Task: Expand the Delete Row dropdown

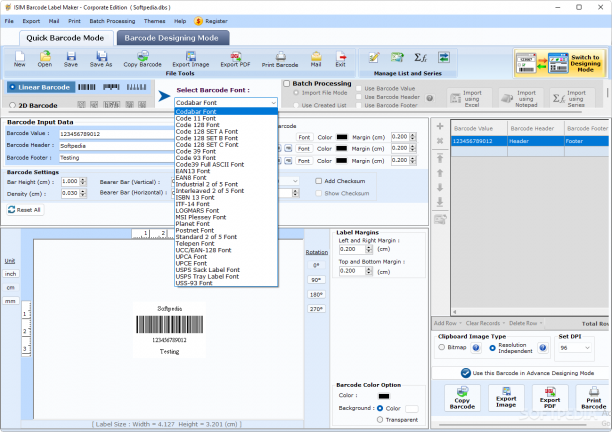Action: [541, 323]
